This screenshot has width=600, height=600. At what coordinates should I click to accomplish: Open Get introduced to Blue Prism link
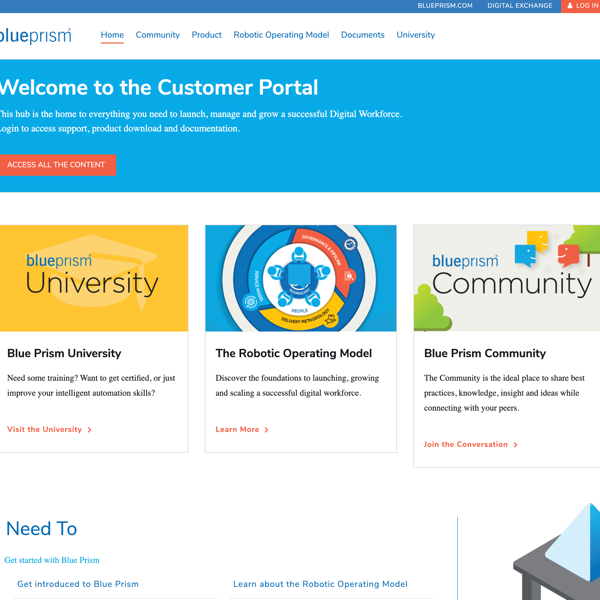(78, 584)
